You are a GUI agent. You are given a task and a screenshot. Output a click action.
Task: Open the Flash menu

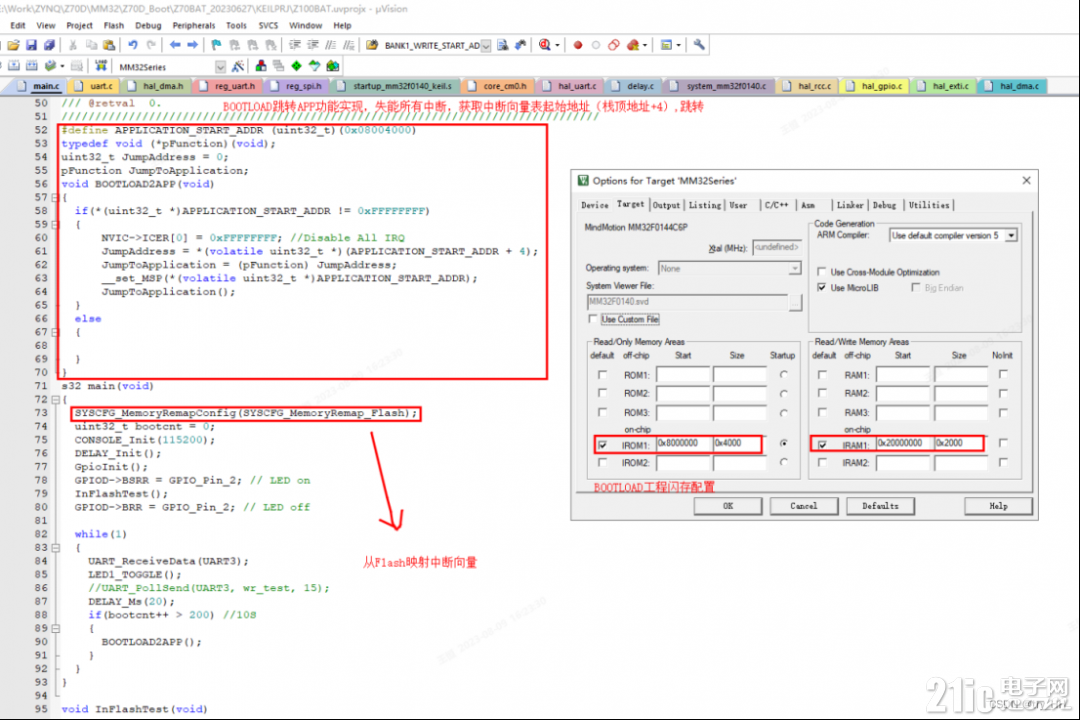pyautogui.click(x=114, y=25)
